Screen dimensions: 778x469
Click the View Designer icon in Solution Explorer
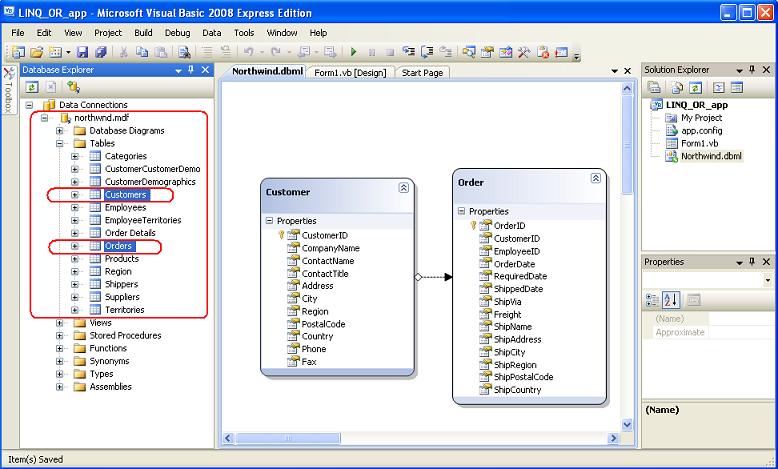(x=737, y=88)
